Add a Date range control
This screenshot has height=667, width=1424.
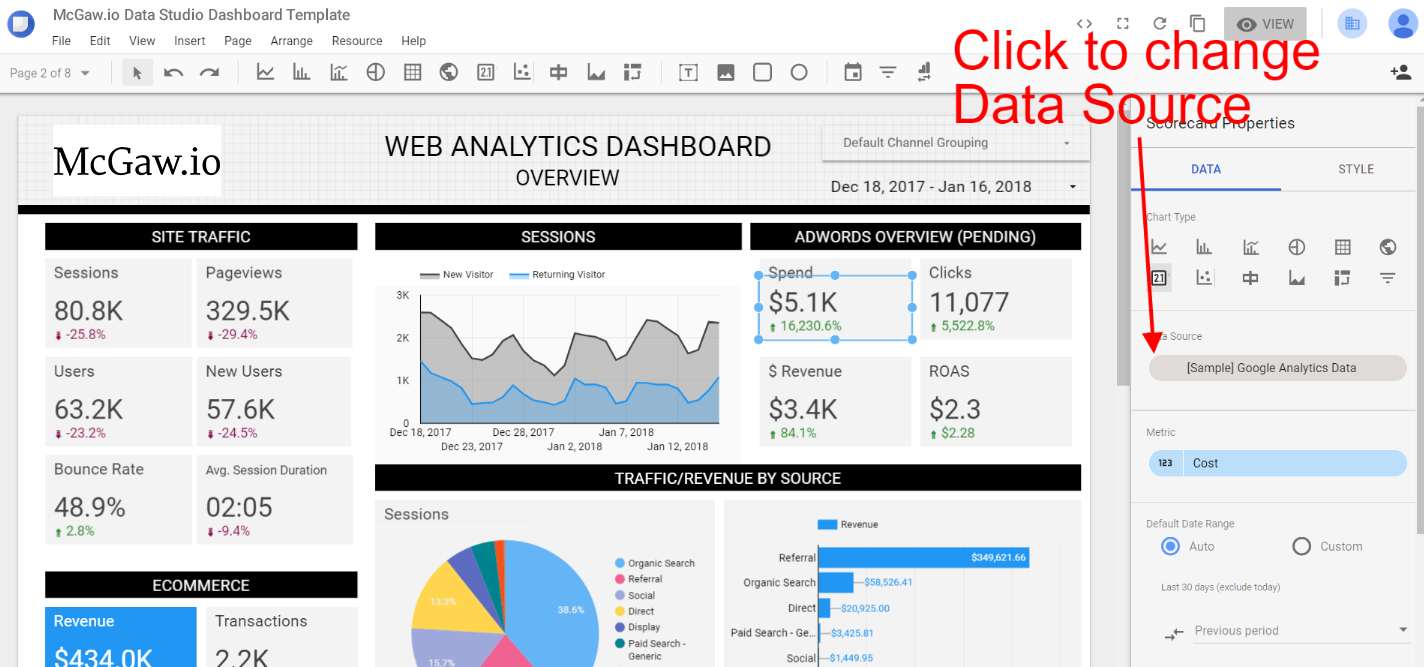pyautogui.click(x=852, y=72)
